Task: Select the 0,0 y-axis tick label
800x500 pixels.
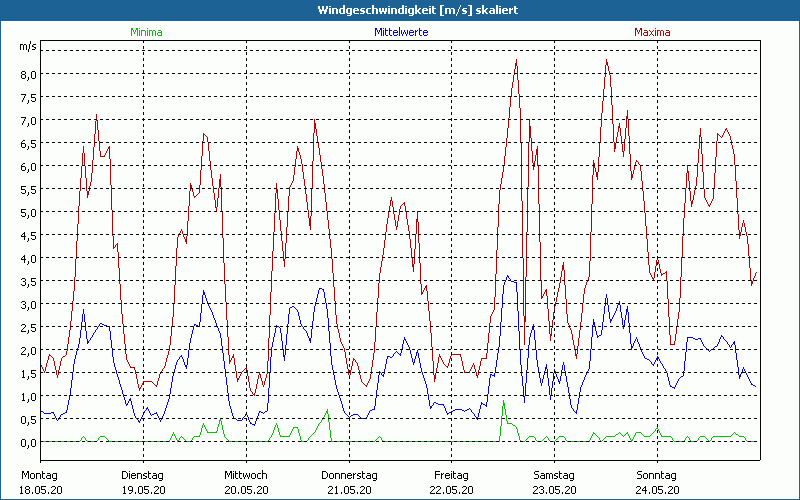Action: coord(27,442)
